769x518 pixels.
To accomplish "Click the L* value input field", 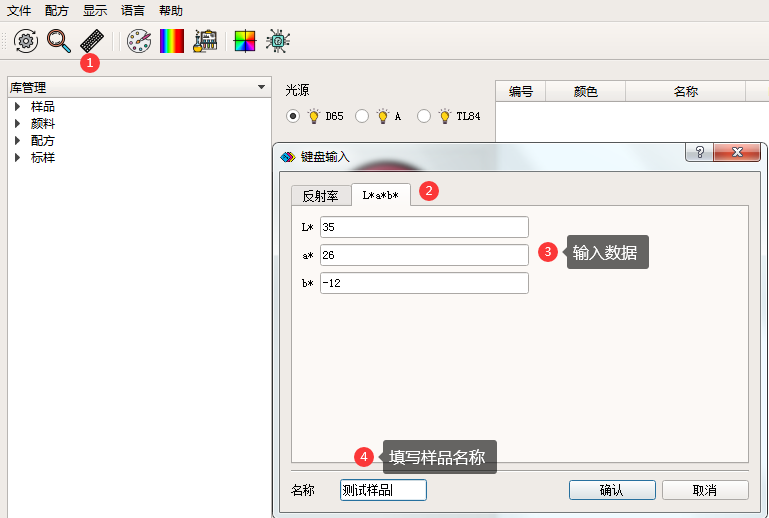I will pyautogui.click(x=424, y=227).
